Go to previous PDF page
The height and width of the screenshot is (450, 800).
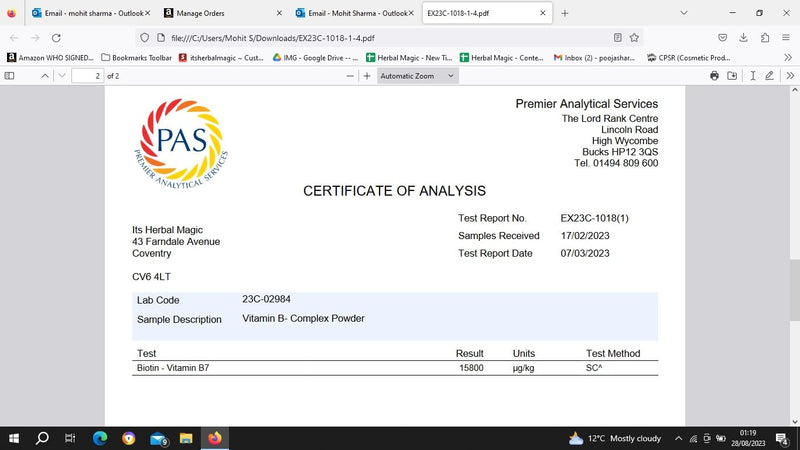(x=45, y=76)
